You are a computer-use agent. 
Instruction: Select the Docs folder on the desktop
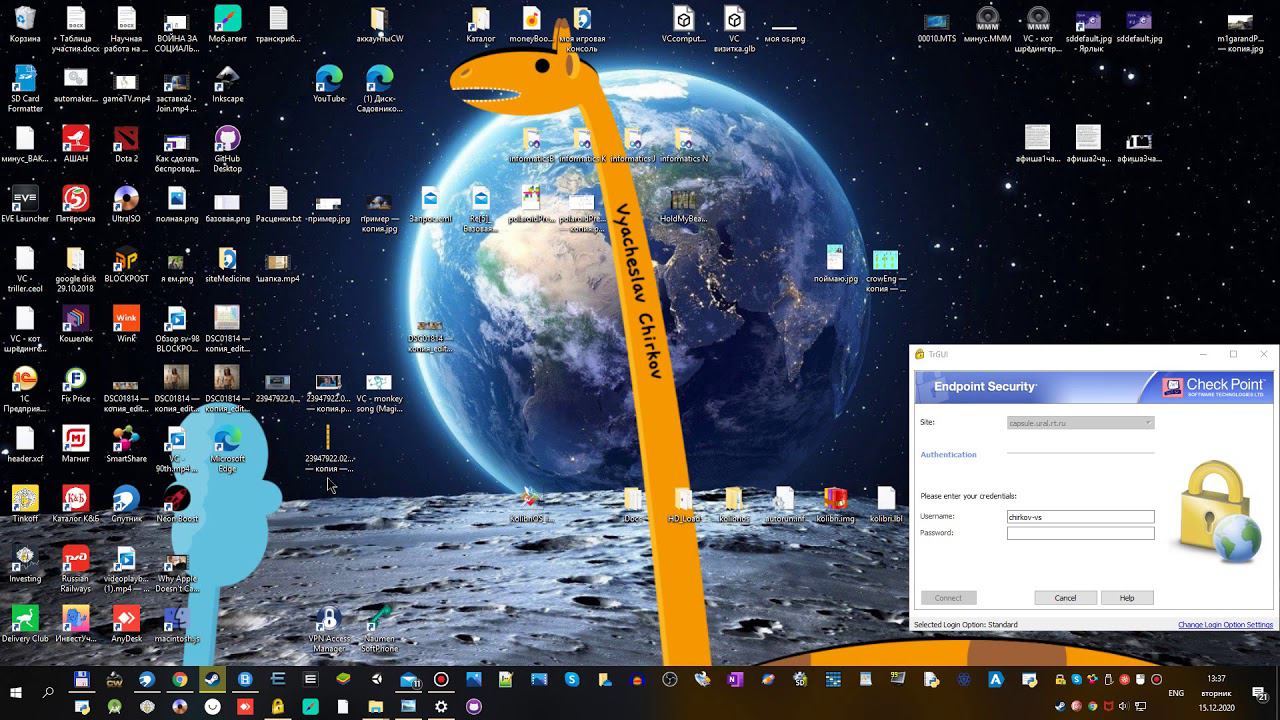pyautogui.click(x=632, y=505)
